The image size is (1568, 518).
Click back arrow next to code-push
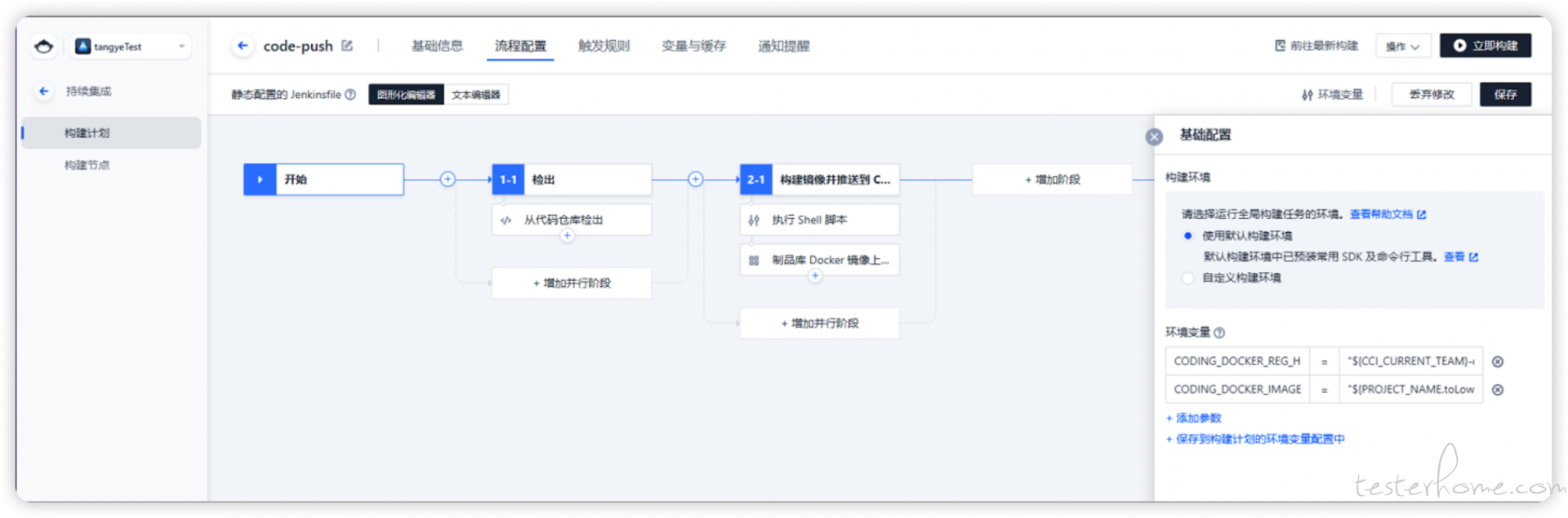(x=242, y=46)
